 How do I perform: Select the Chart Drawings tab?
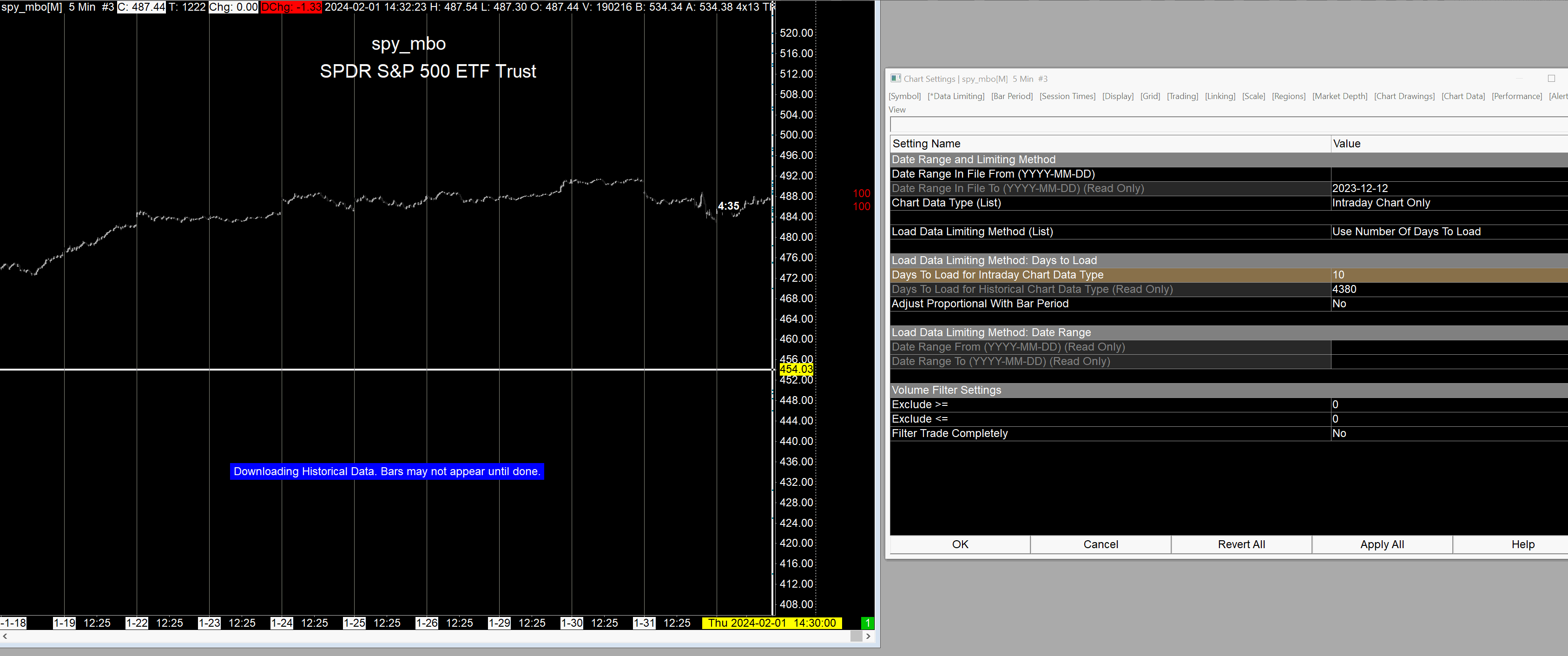pos(1403,96)
